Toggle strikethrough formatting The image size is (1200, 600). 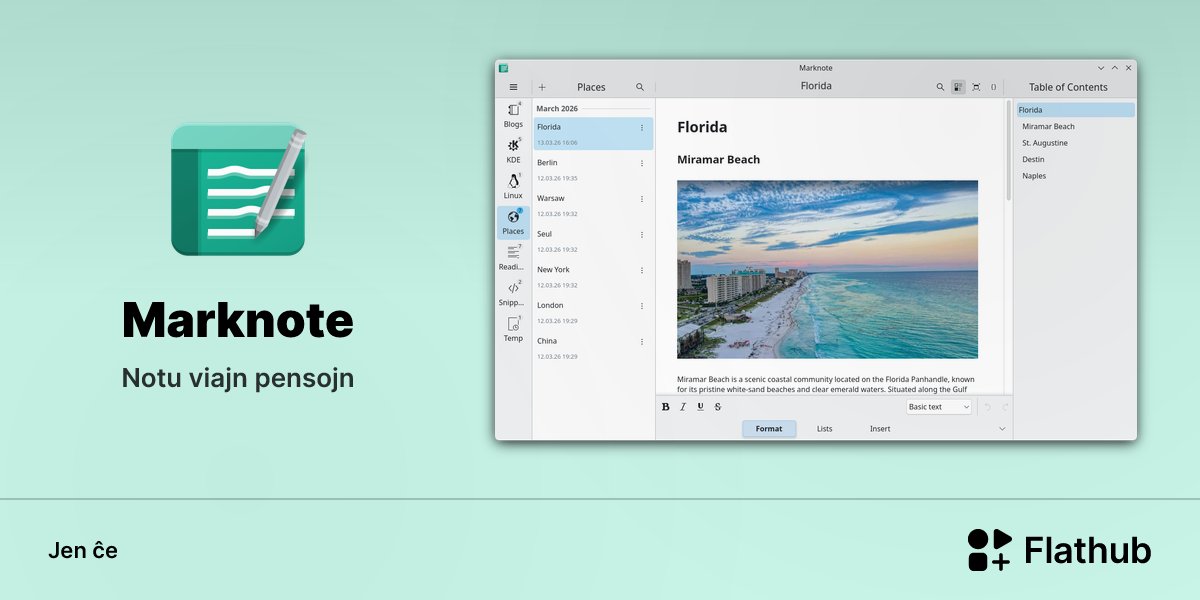click(718, 407)
